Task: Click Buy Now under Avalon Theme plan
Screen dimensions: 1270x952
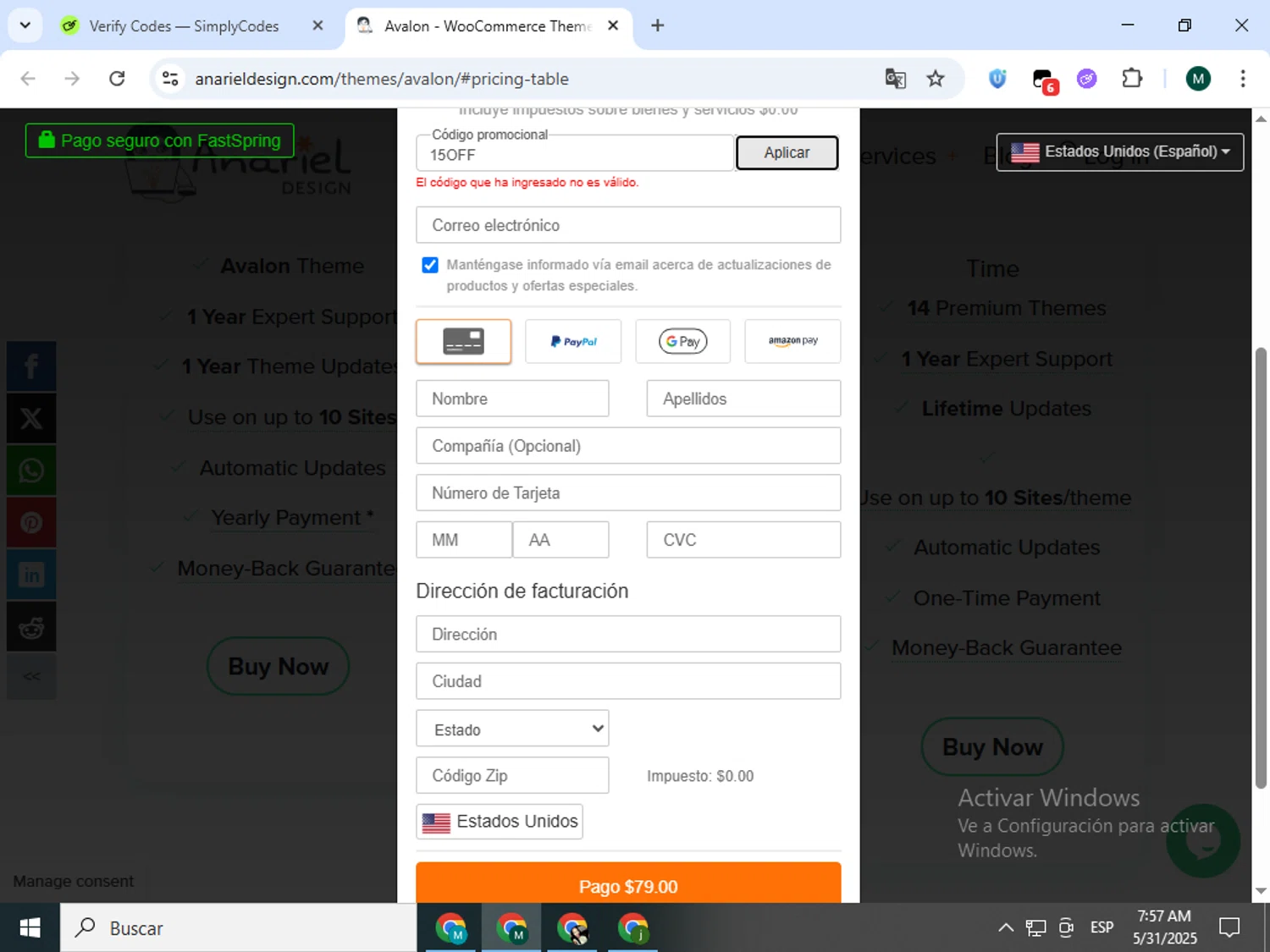Action: 278,666
